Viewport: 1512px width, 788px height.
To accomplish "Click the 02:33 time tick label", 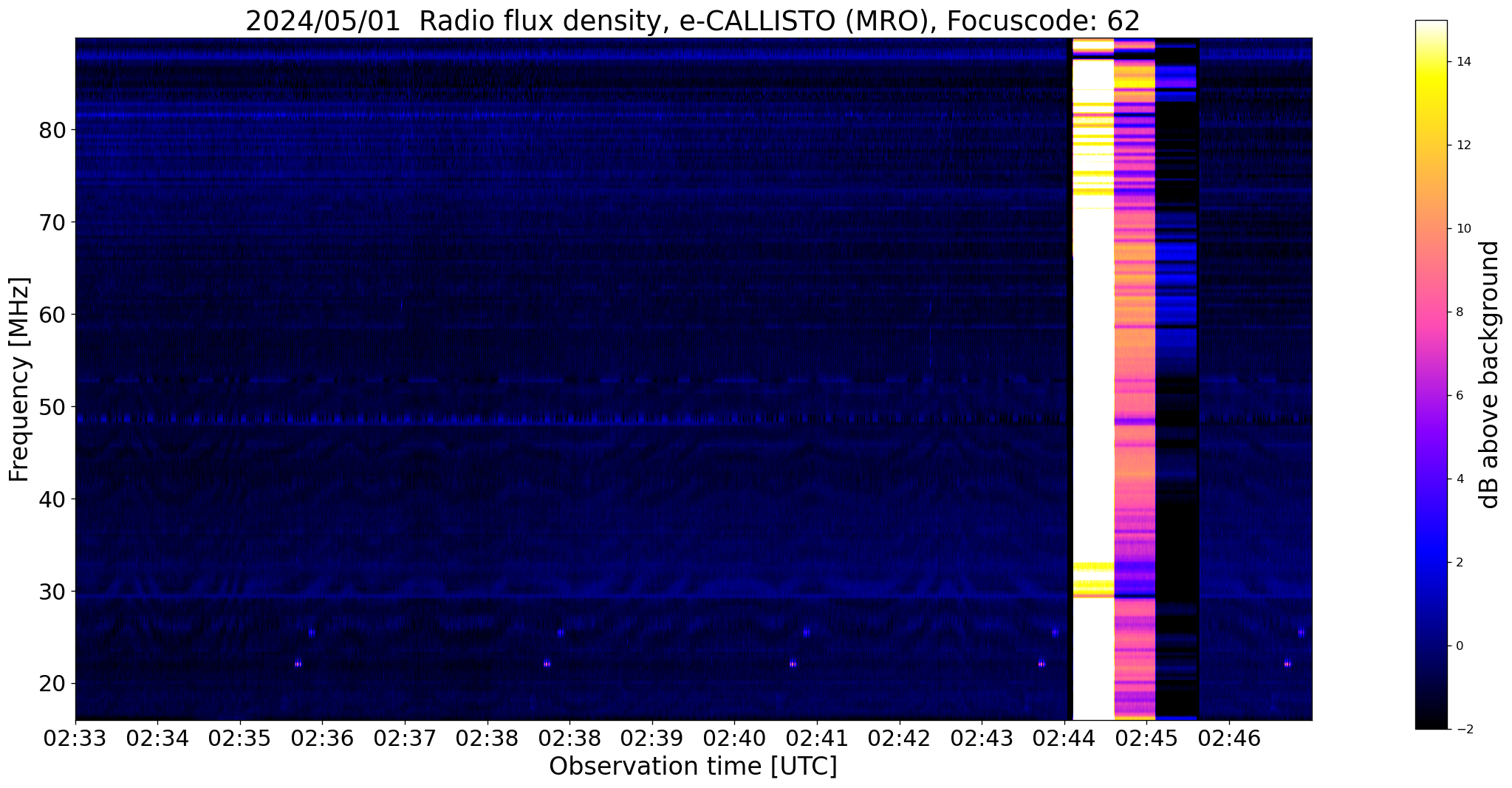I will point(75,737).
